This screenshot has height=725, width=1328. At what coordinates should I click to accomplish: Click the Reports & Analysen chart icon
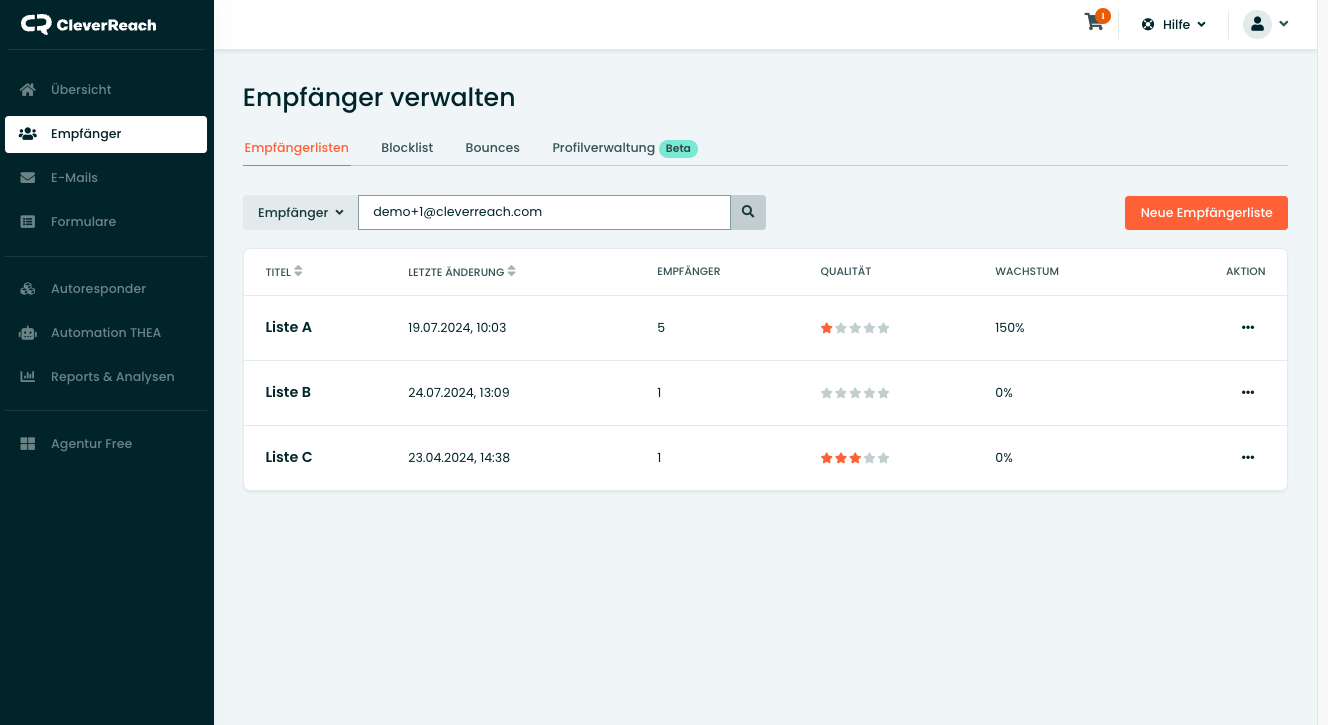pyautogui.click(x=28, y=376)
